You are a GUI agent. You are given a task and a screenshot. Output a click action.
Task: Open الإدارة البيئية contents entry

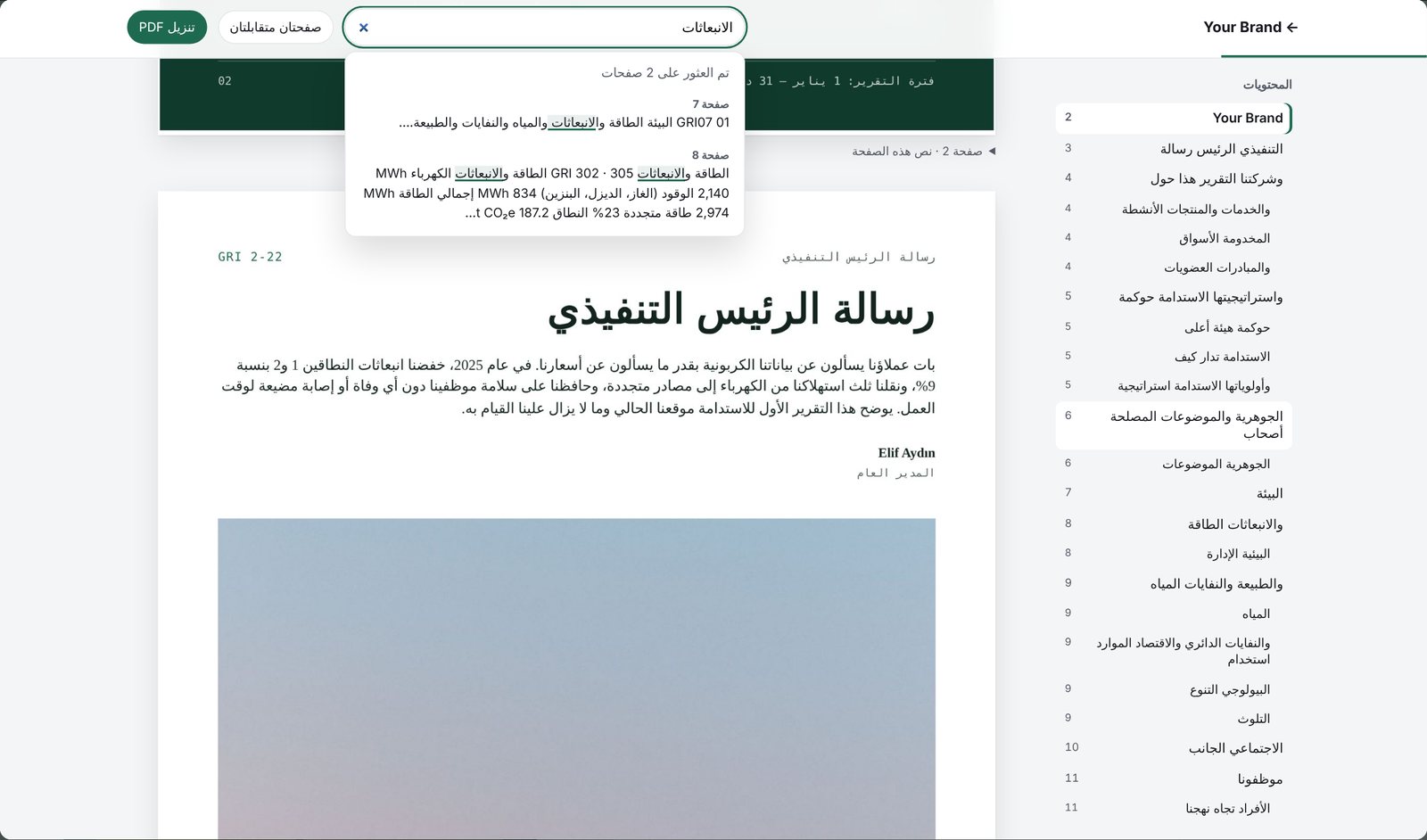(1173, 554)
